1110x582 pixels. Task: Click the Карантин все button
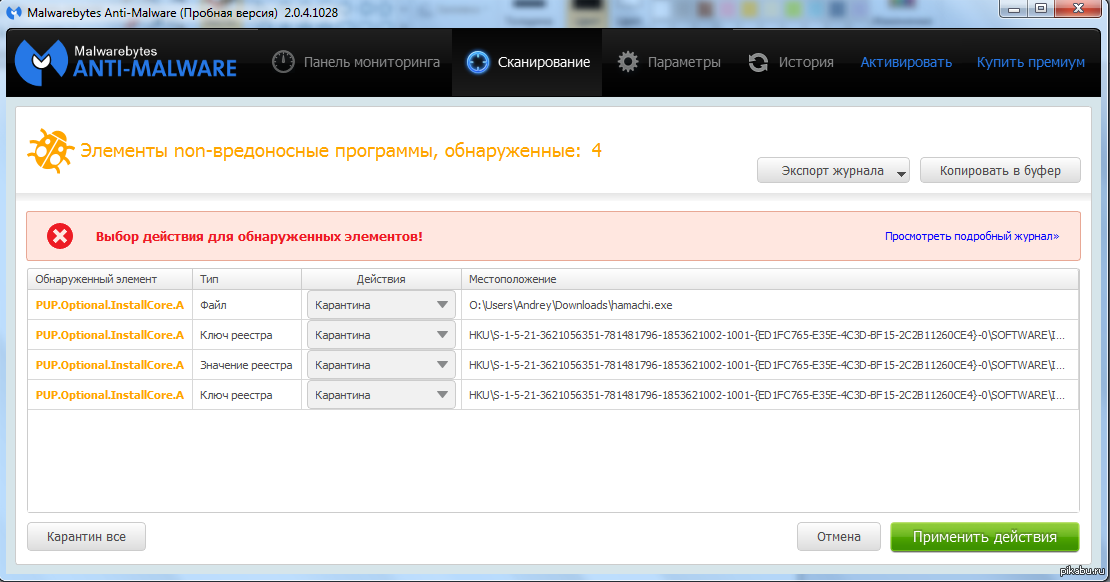click(86, 537)
